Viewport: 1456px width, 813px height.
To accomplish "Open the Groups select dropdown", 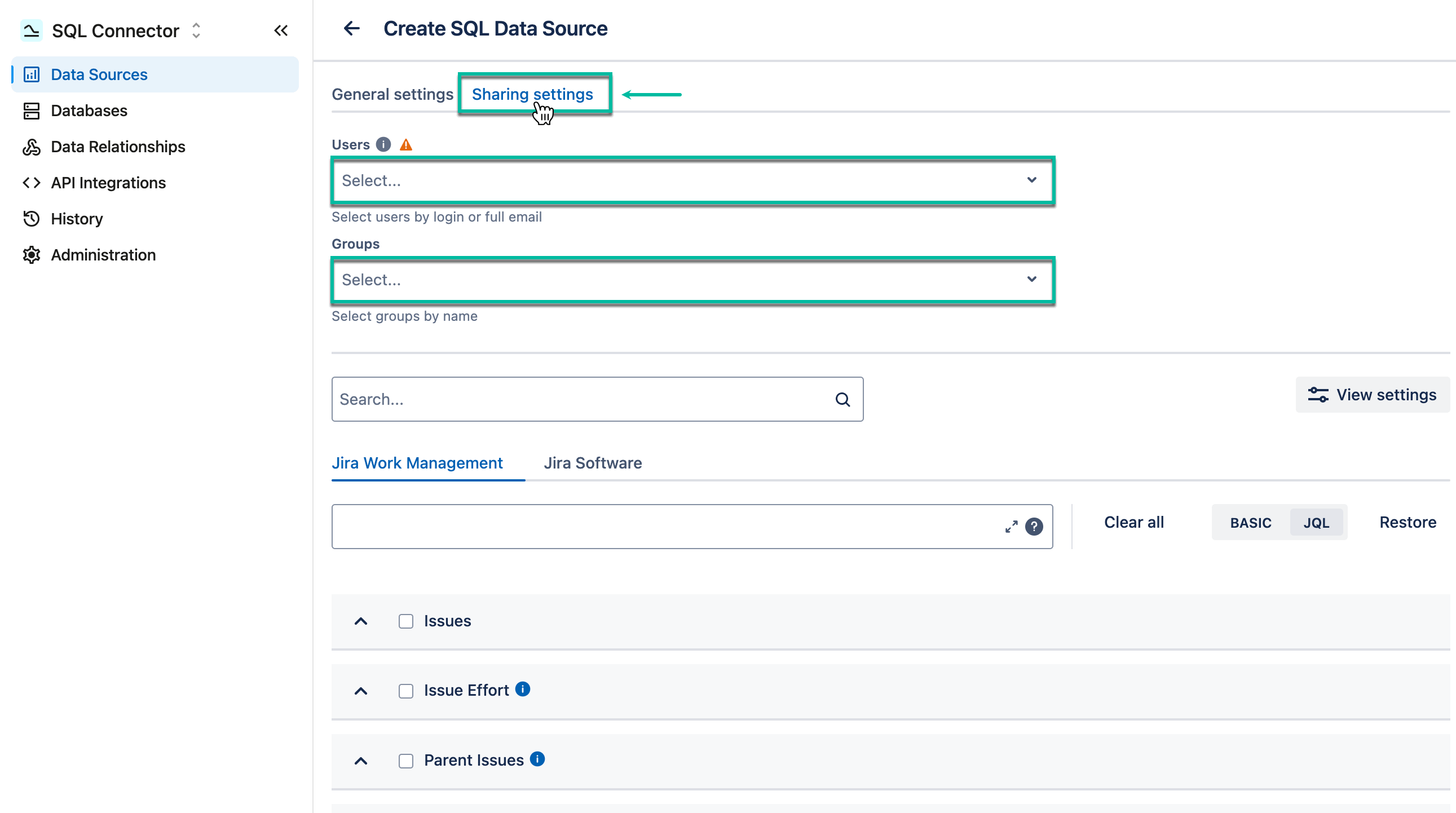I will [x=692, y=280].
